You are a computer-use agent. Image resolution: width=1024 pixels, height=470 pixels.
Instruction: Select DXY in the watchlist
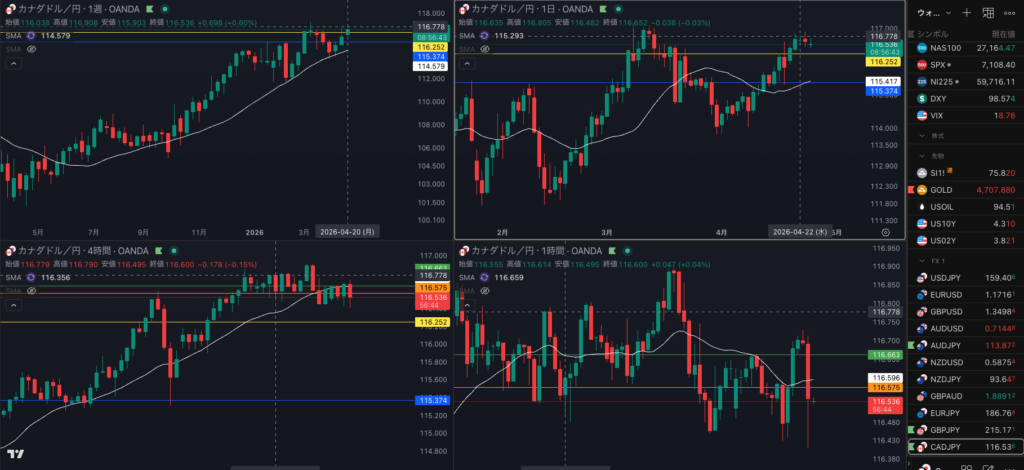(x=966, y=99)
